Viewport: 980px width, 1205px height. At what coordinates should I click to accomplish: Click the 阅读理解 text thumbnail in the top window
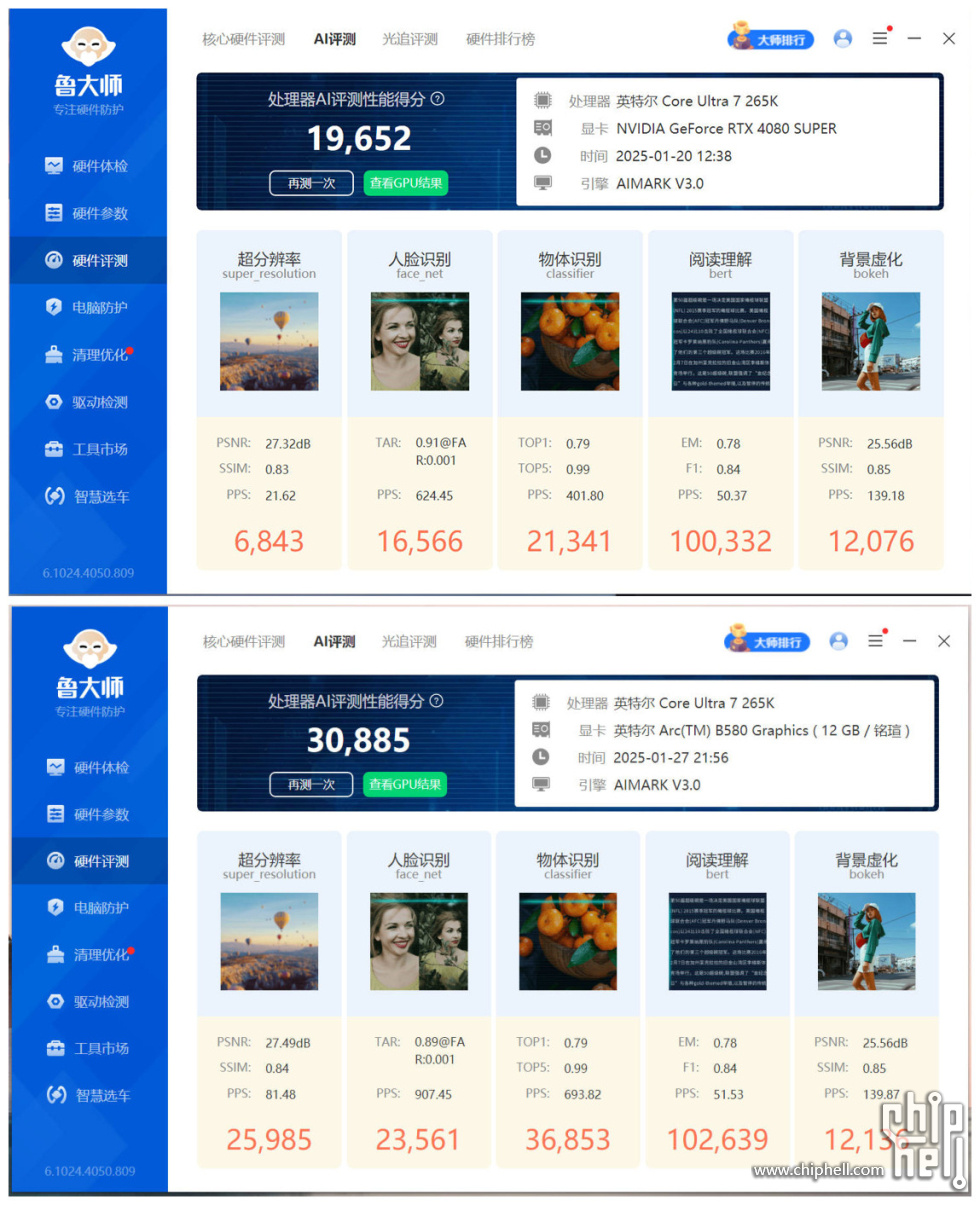tap(721, 341)
